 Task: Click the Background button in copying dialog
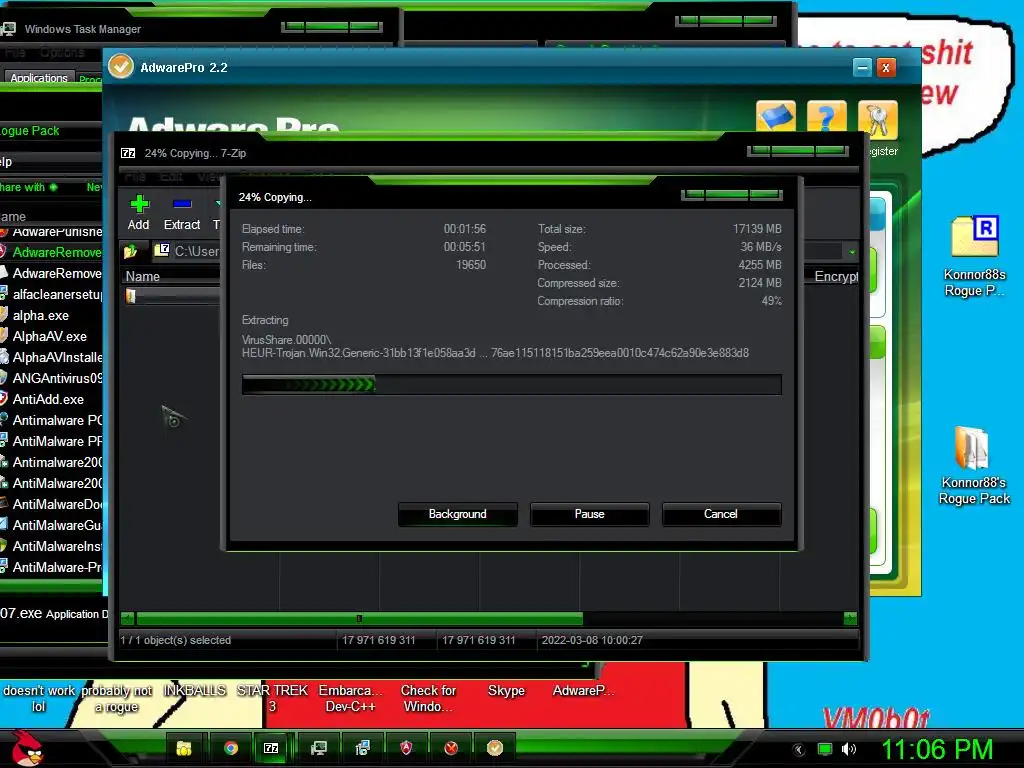point(457,514)
